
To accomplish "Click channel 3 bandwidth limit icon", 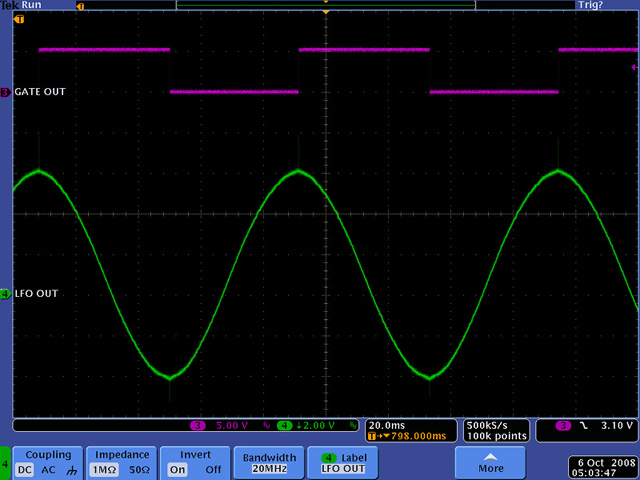I will coord(267,426).
